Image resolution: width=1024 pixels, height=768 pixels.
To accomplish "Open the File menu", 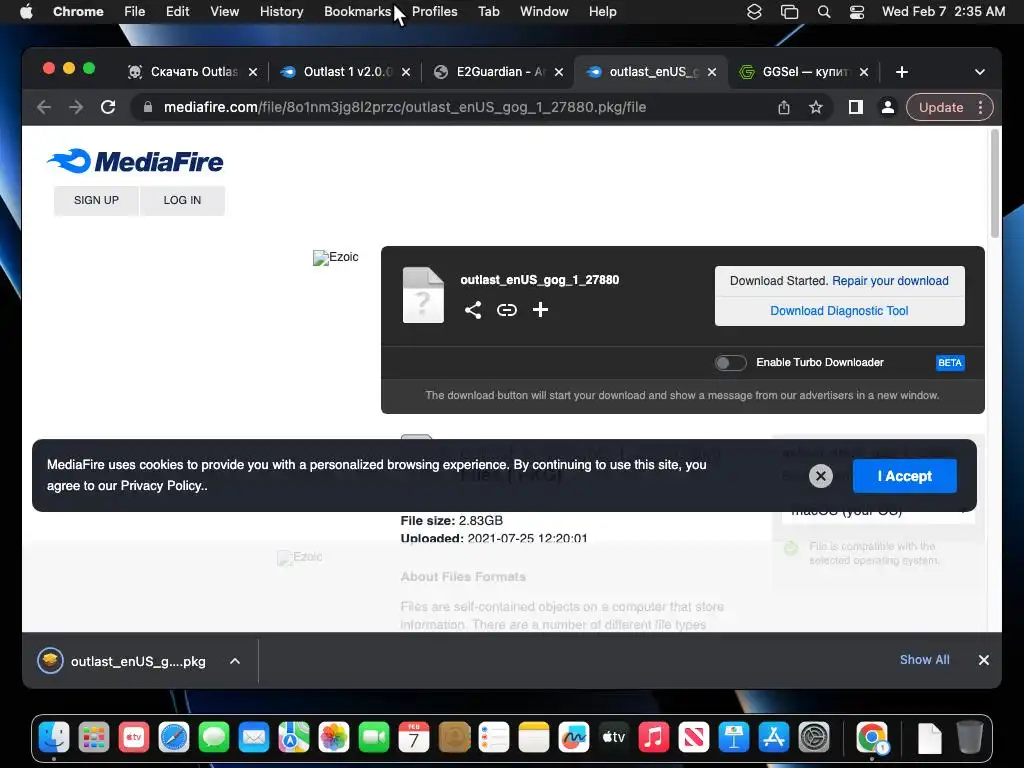I will click(x=135, y=12).
